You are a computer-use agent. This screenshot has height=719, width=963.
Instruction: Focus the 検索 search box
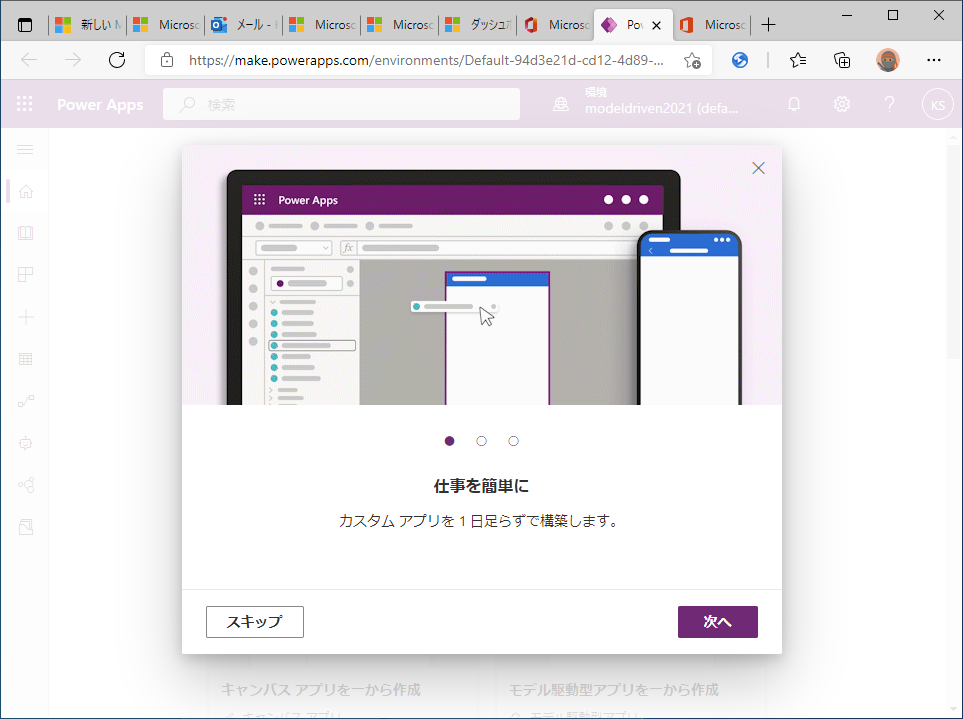tap(341, 104)
